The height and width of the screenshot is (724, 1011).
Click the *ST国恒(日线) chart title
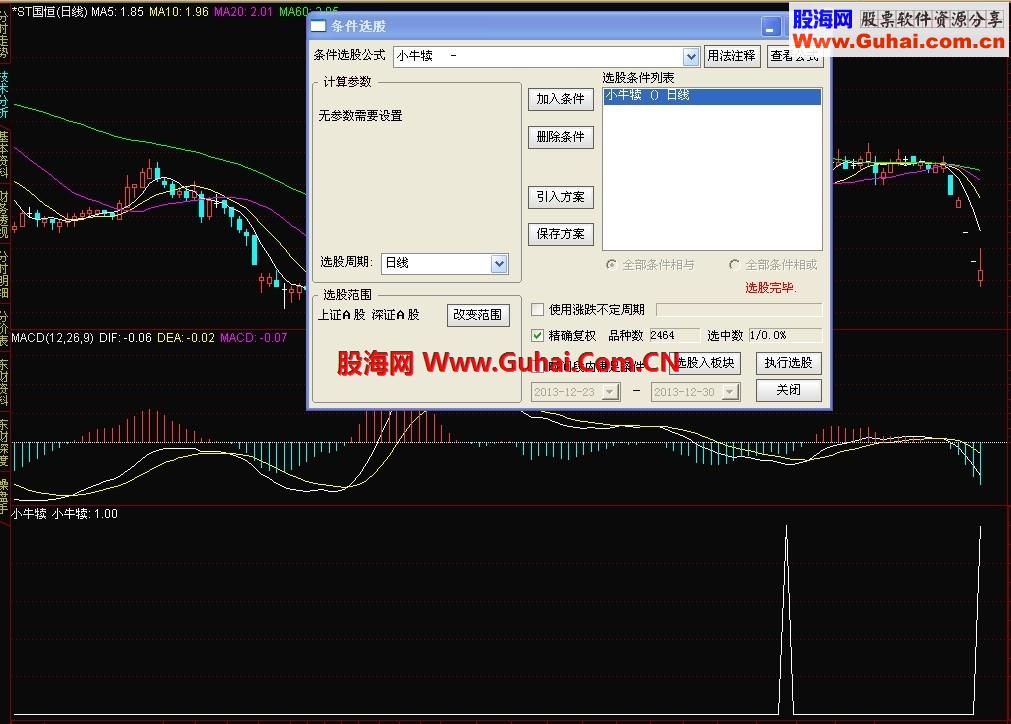(x=50, y=12)
